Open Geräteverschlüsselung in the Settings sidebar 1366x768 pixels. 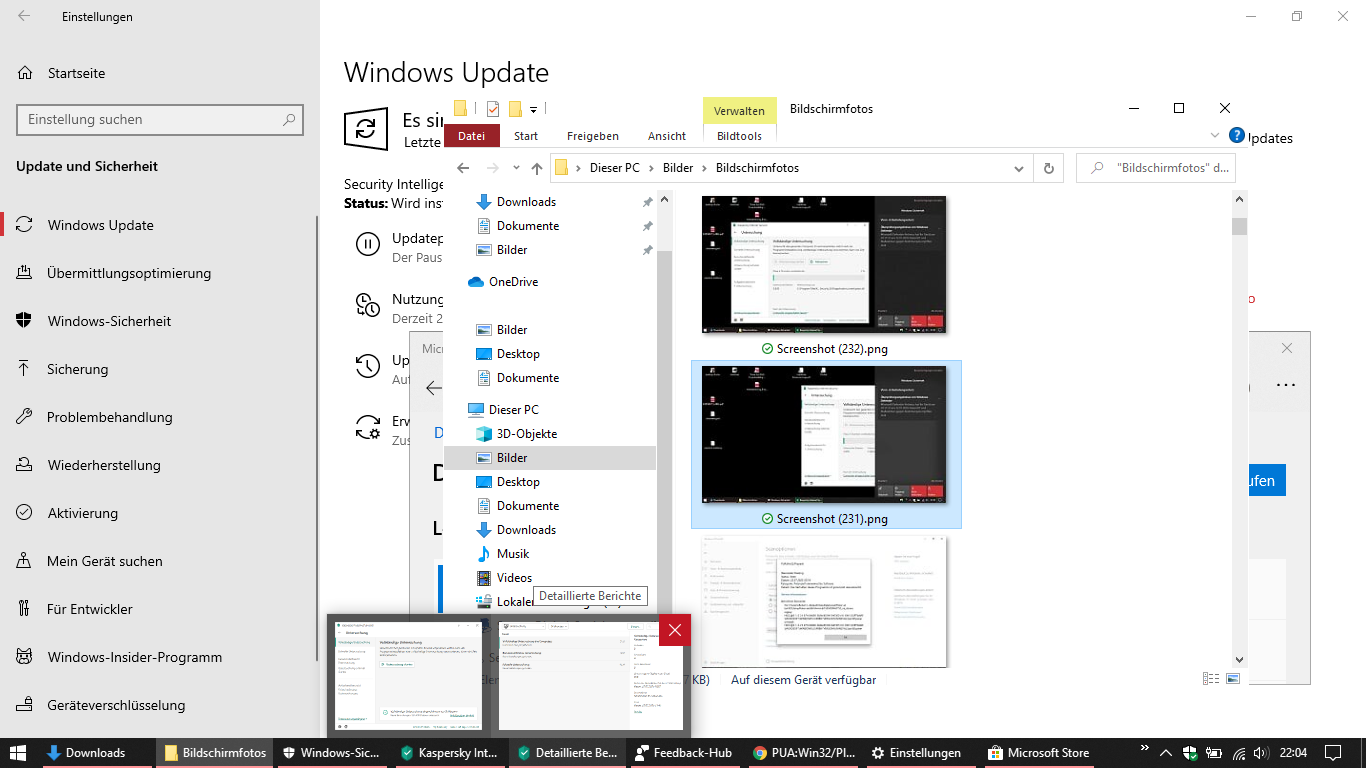click(x=116, y=705)
